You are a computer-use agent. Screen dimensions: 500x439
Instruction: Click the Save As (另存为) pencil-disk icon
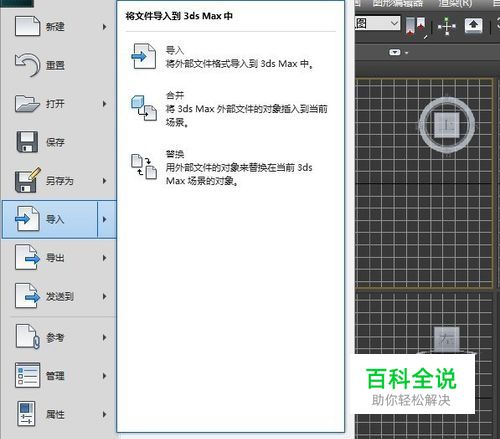tap(28, 180)
